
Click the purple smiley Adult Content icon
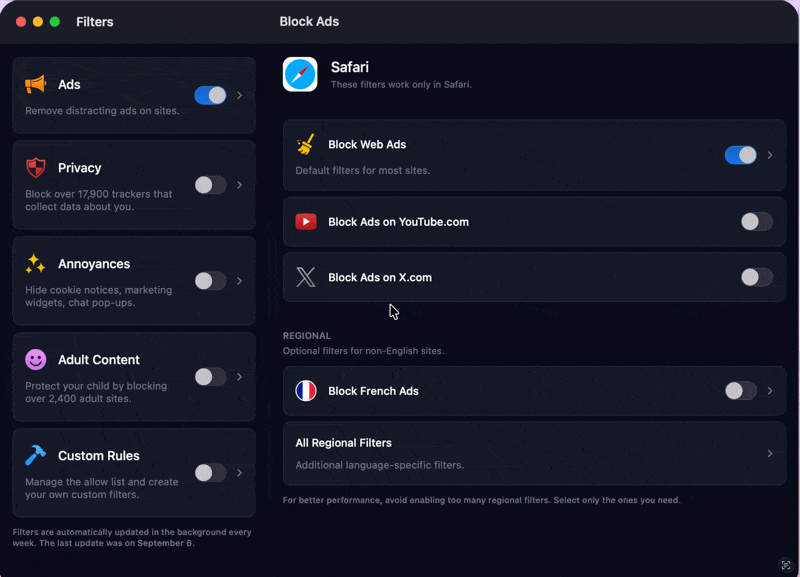tap(36, 360)
